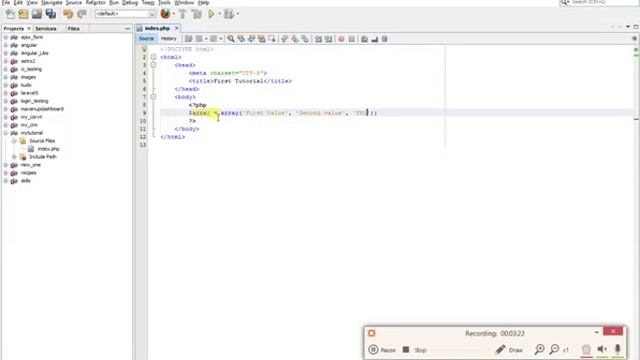Click the red Start Macro Recording icon
Image resolution: width=640 pixels, height=360 pixels.
(341, 39)
